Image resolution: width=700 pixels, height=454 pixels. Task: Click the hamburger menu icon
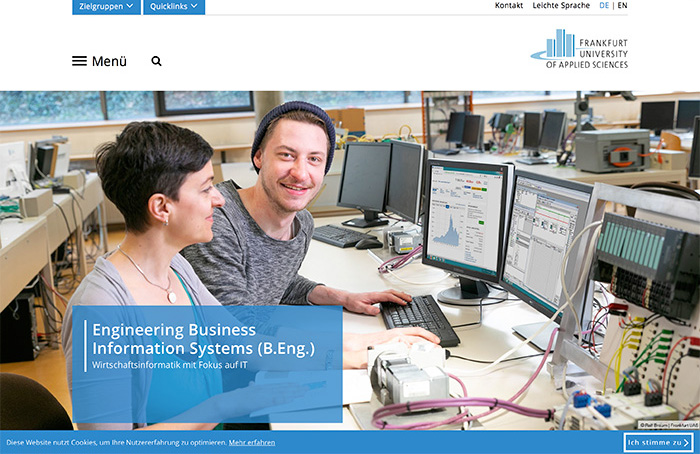(79, 61)
